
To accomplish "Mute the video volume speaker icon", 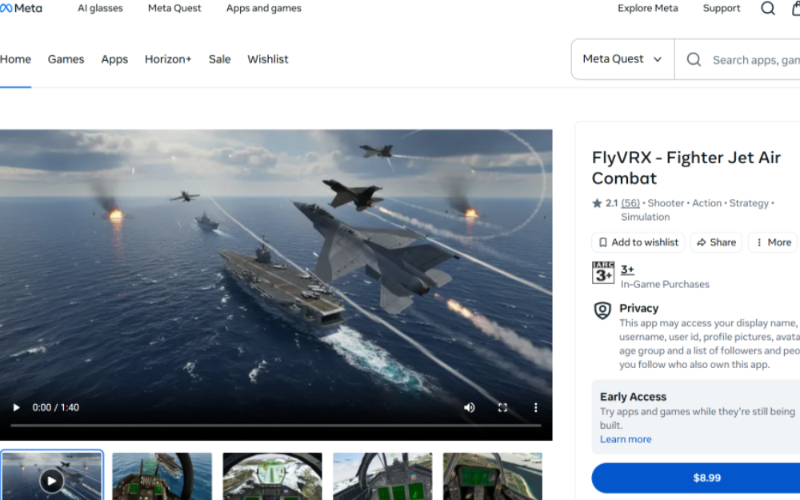I will pos(469,407).
